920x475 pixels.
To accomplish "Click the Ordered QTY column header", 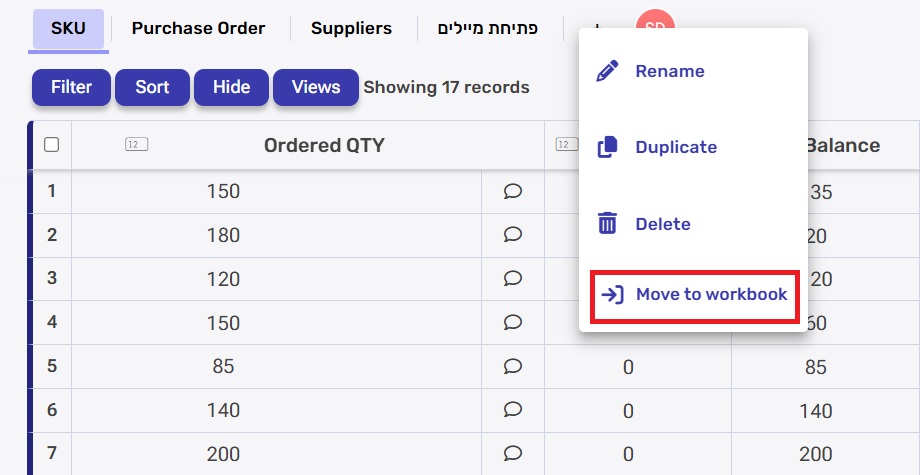I will (x=324, y=146).
